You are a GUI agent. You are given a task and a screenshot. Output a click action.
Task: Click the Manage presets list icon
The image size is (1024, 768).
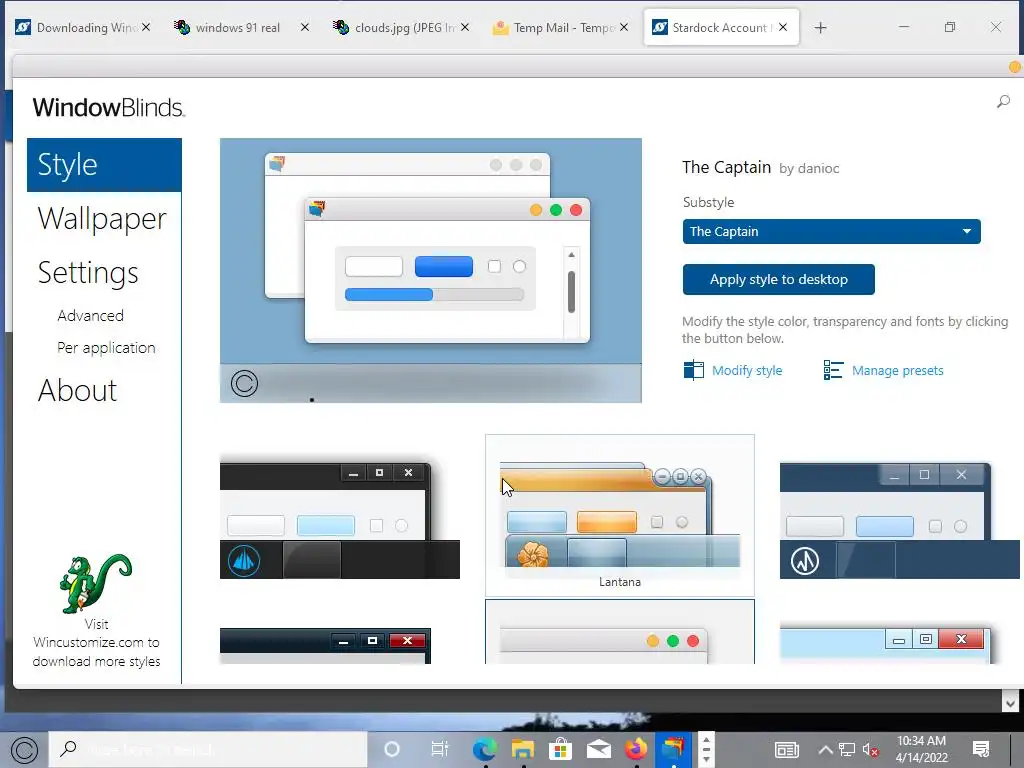point(833,370)
